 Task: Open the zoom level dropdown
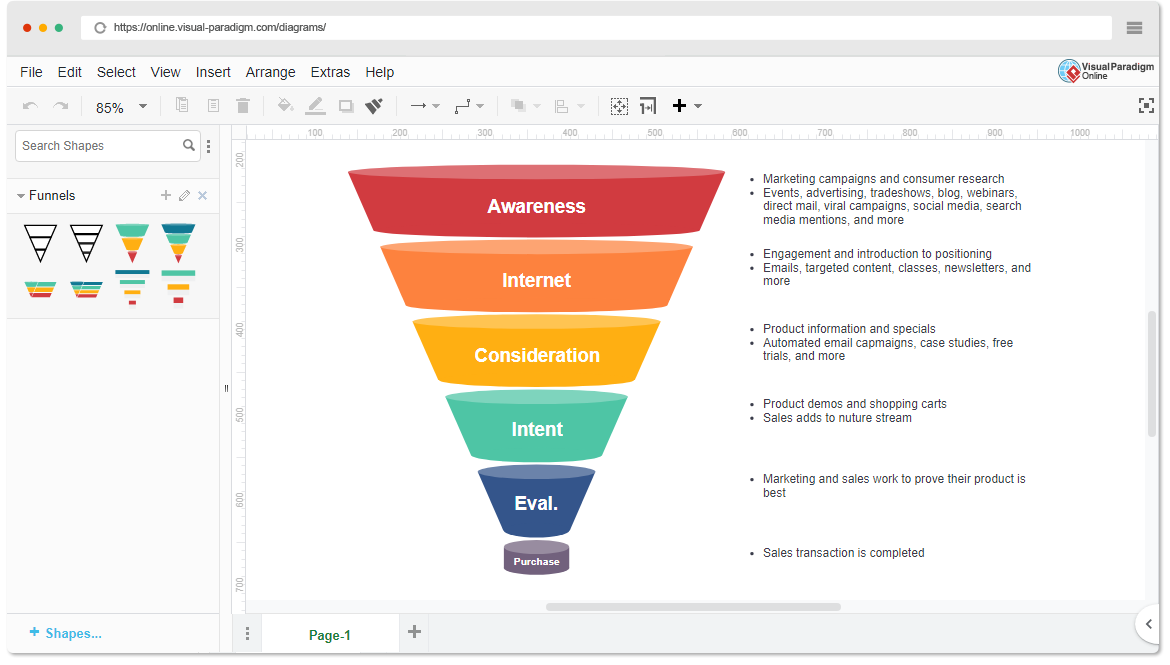(x=141, y=105)
